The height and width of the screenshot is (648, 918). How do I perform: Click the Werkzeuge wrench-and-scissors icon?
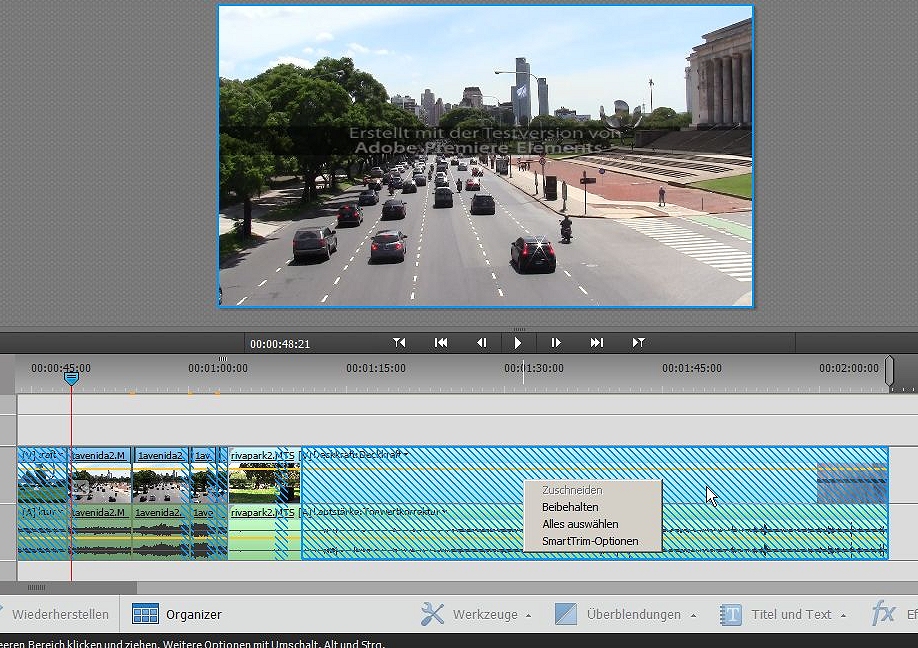(433, 614)
